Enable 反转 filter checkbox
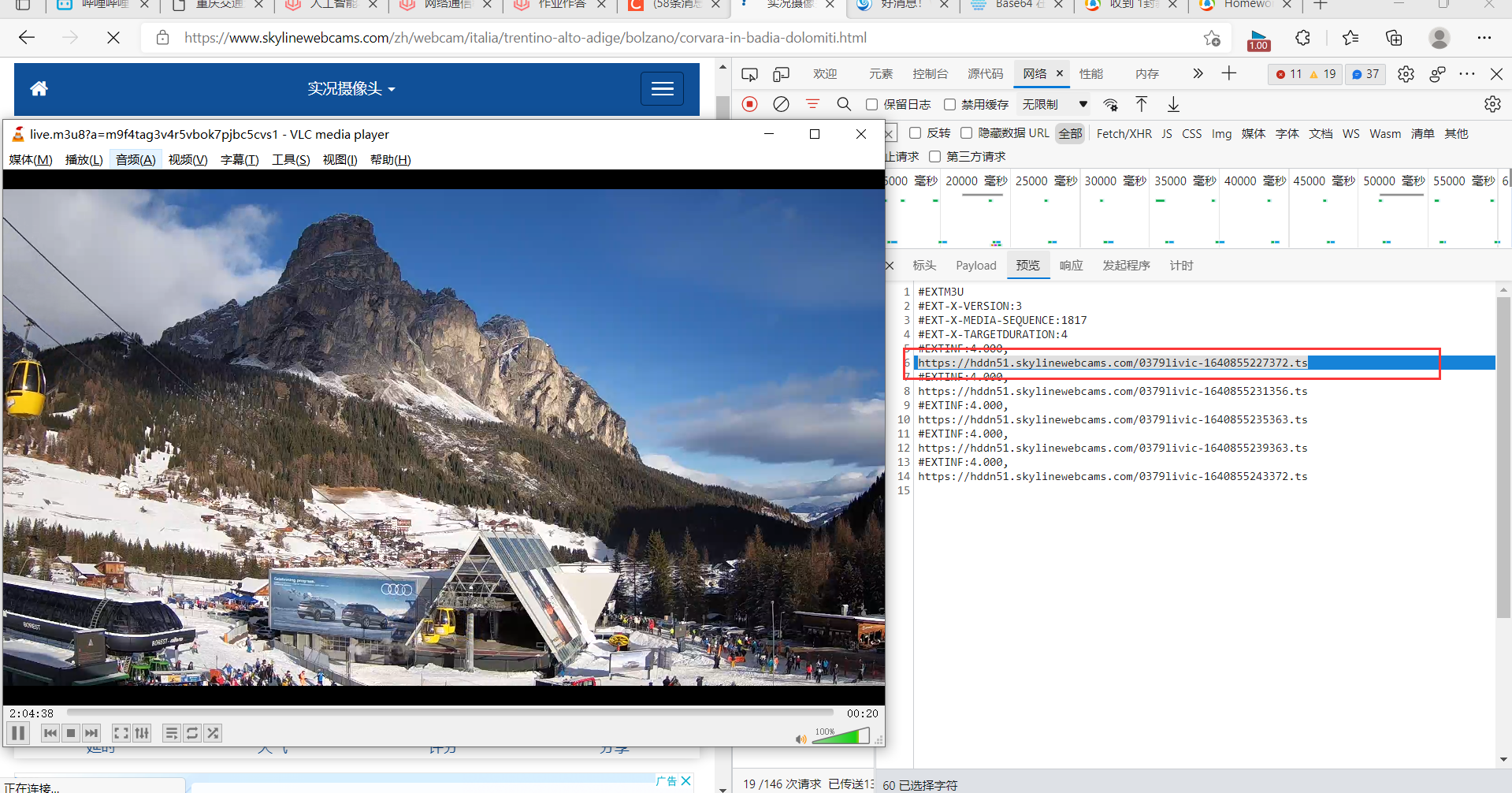 click(x=915, y=133)
